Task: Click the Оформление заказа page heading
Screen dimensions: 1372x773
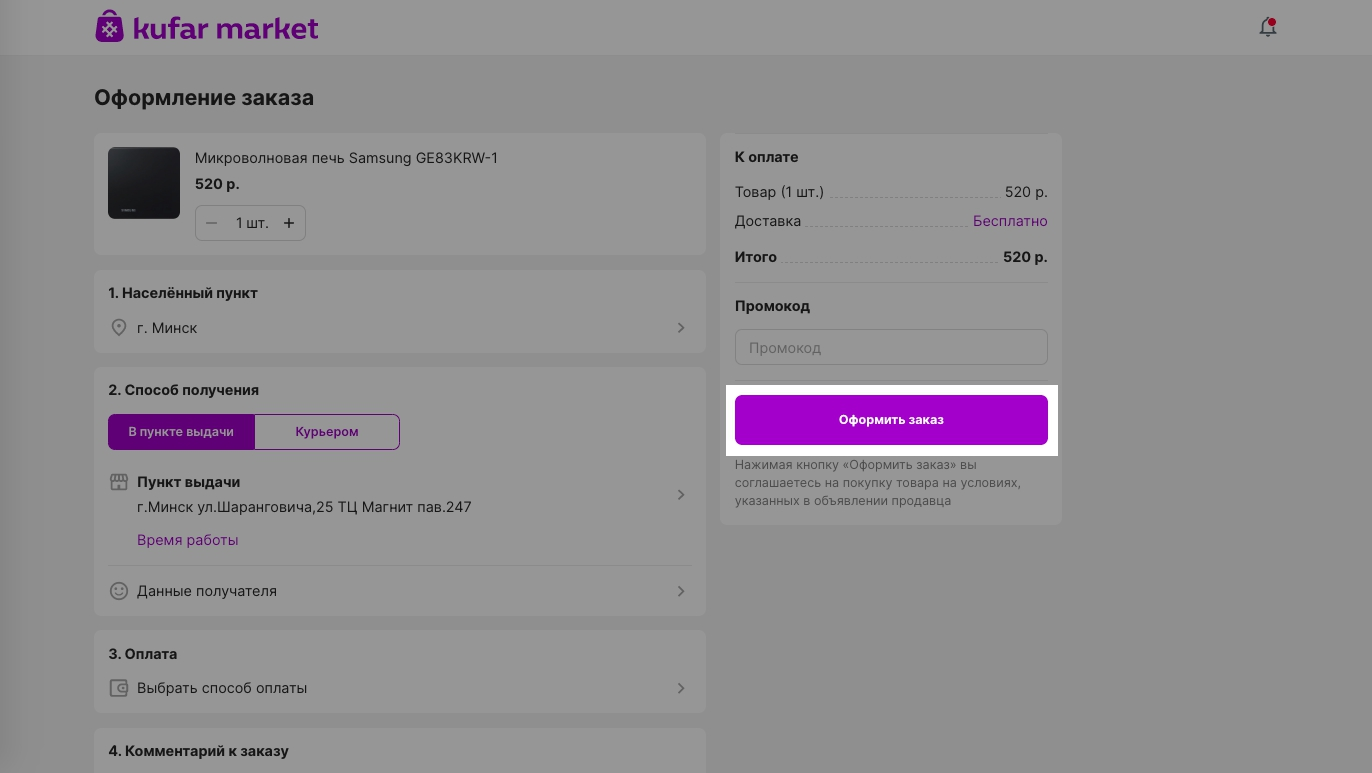Action: [204, 98]
